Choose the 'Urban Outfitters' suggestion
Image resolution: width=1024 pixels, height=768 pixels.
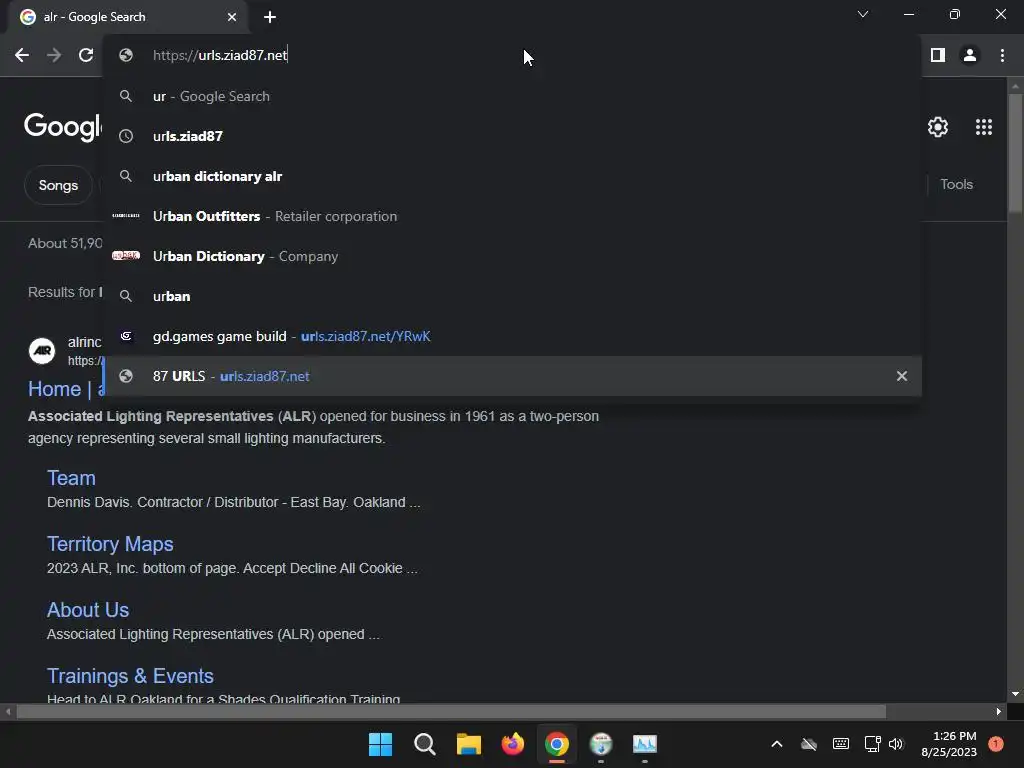[x=513, y=216]
